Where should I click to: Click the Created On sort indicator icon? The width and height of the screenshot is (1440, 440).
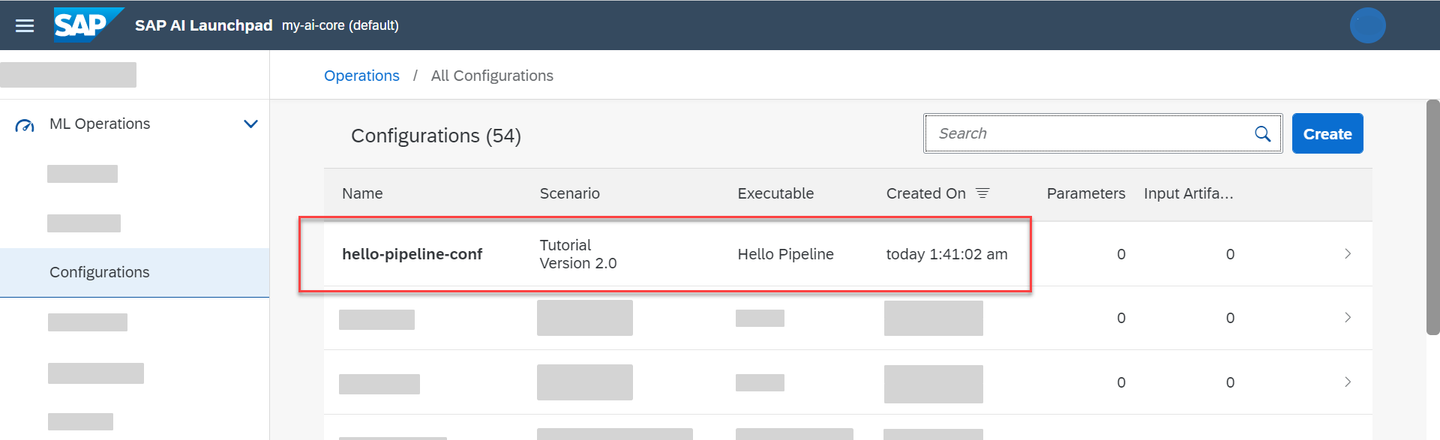(x=982, y=193)
